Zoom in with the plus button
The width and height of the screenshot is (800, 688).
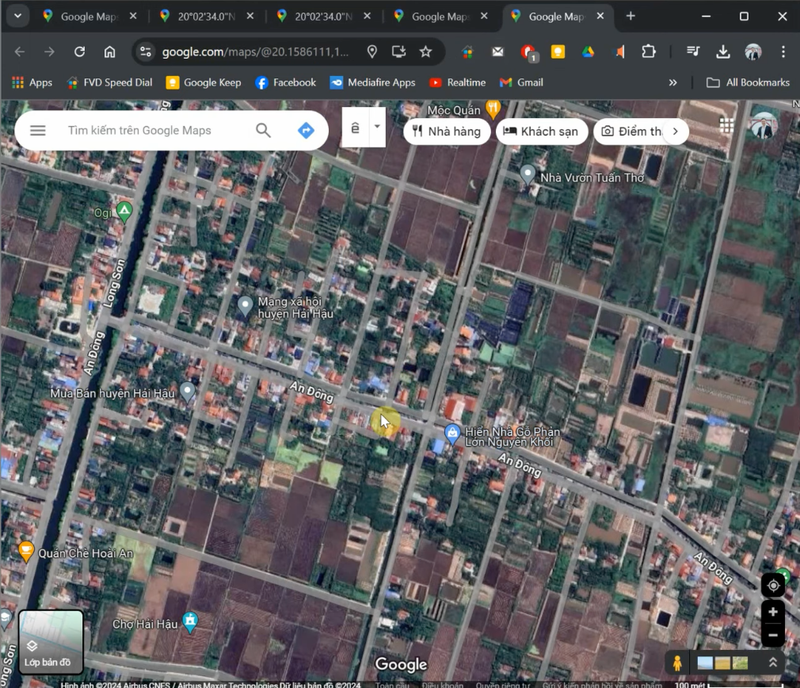point(773,611)
